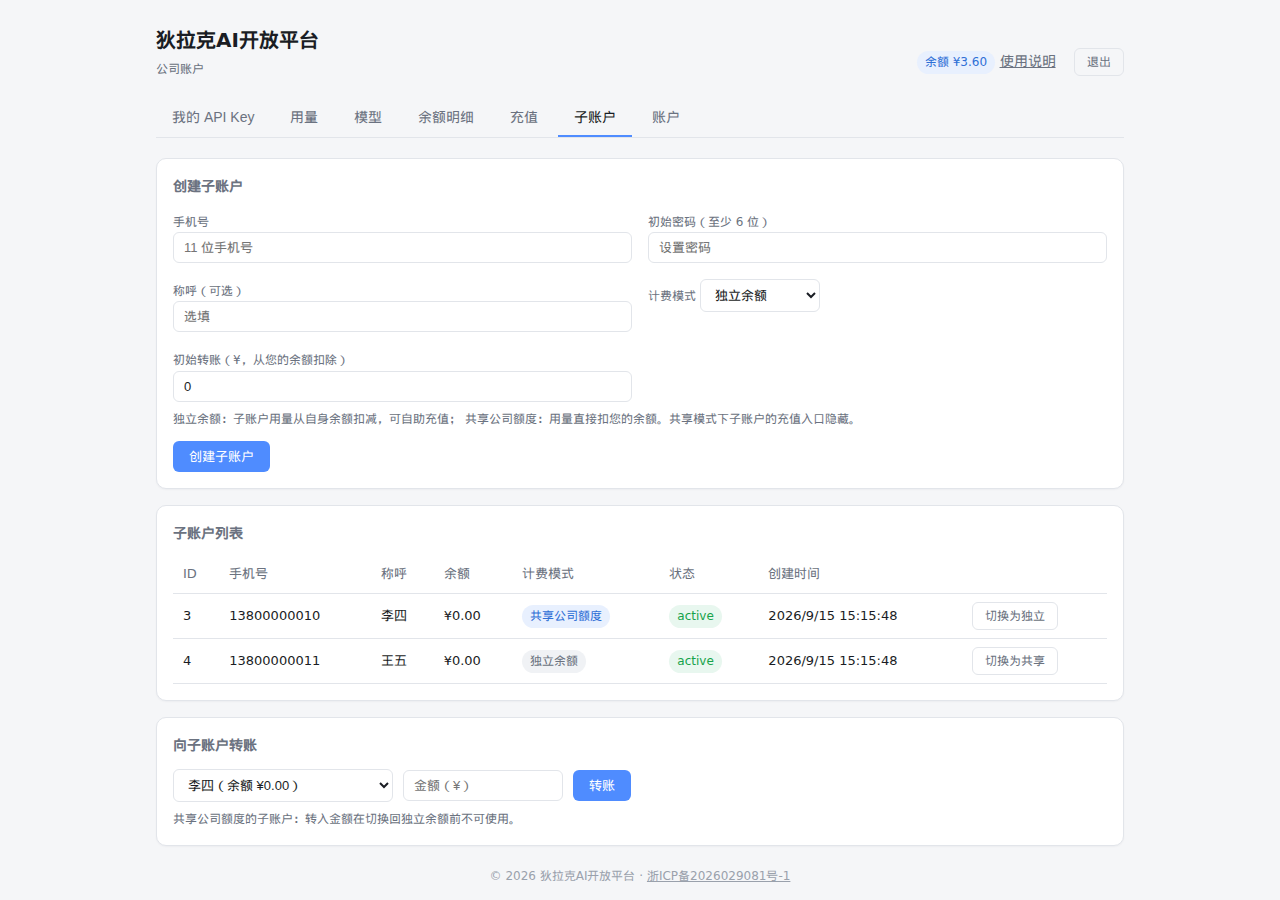This screenshot has height=900, width=1280.
Task: Click the name 李四 in the table
Action: click(x=394, y=616)
